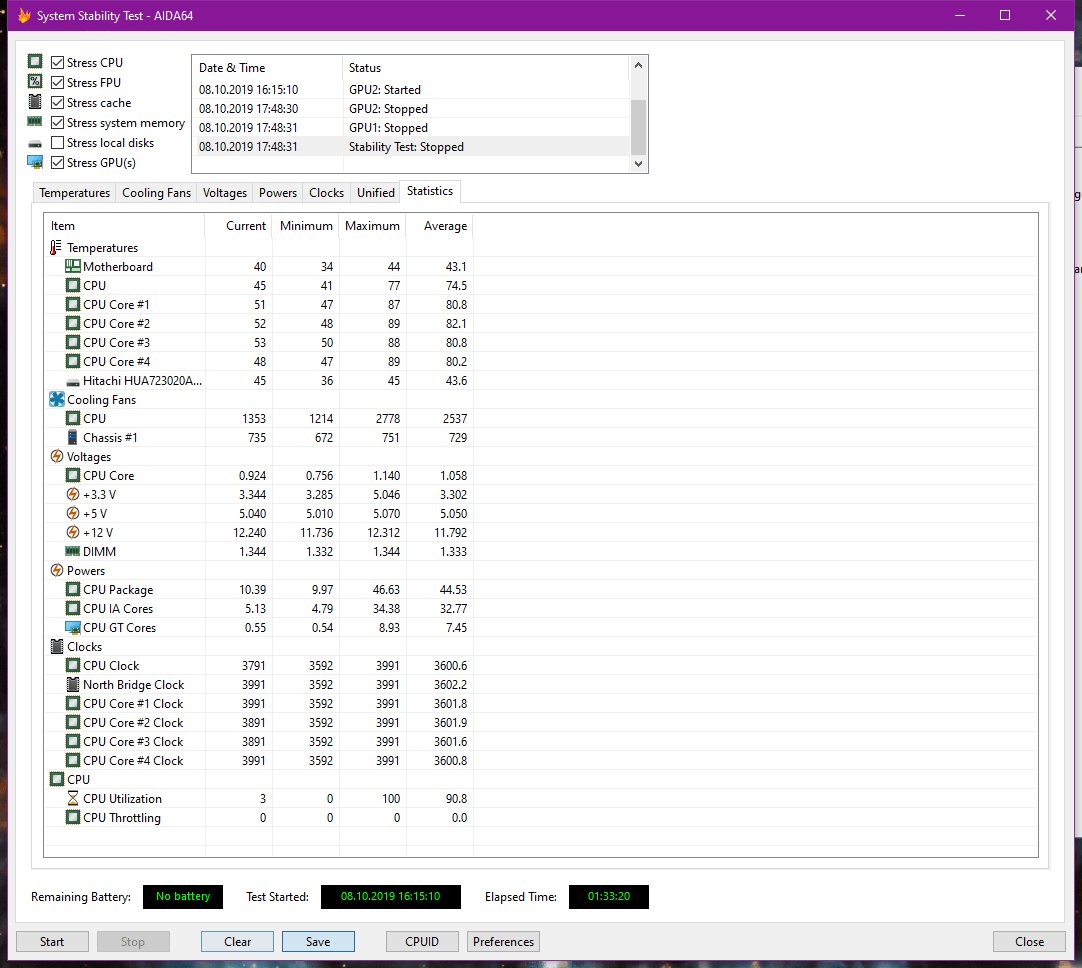This screenshot has width=1082, height=968.
Task: Click the Average column header
Action: coord(440,226)
